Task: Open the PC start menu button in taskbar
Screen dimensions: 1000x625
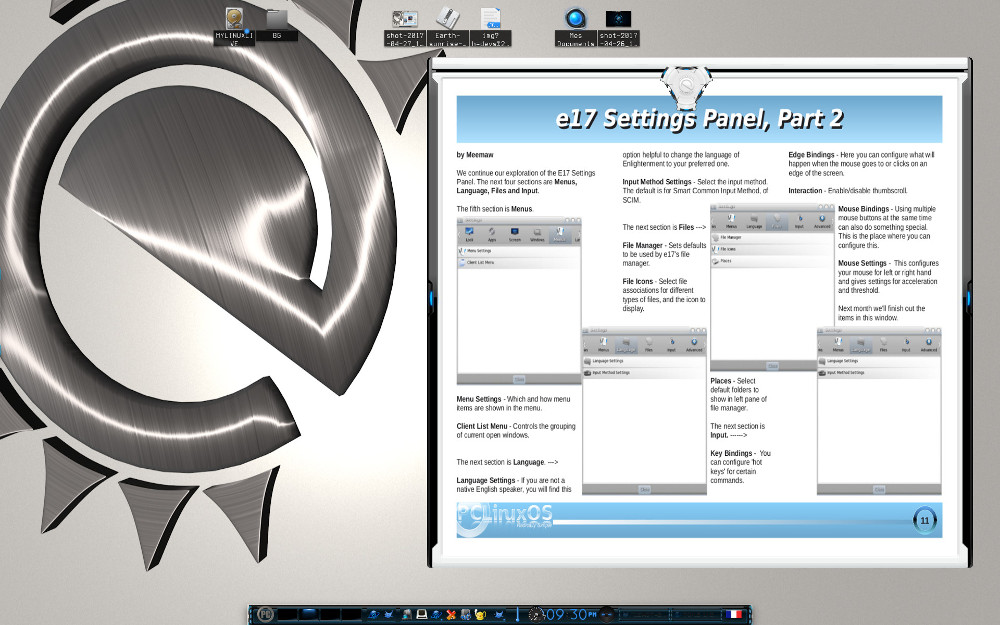Action: click(265, 614)
